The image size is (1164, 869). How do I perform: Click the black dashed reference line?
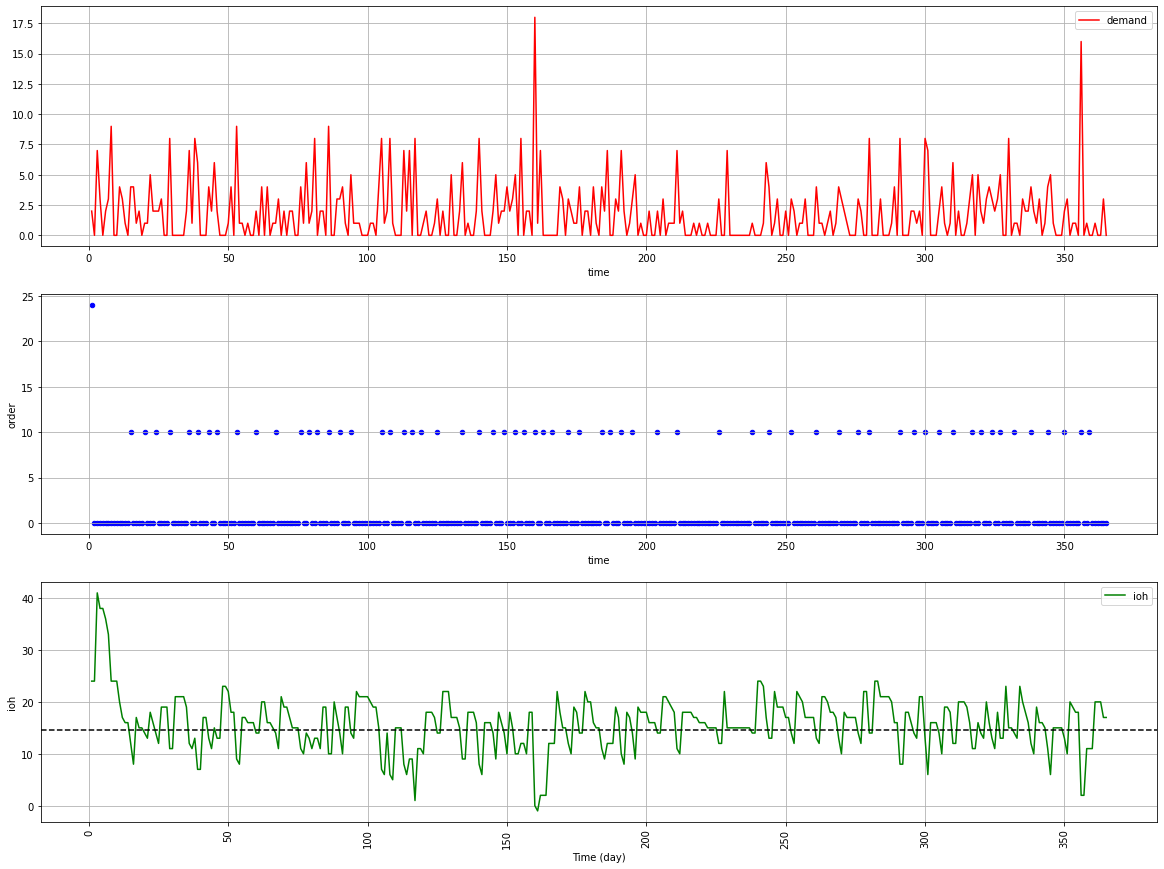(700, 730)
